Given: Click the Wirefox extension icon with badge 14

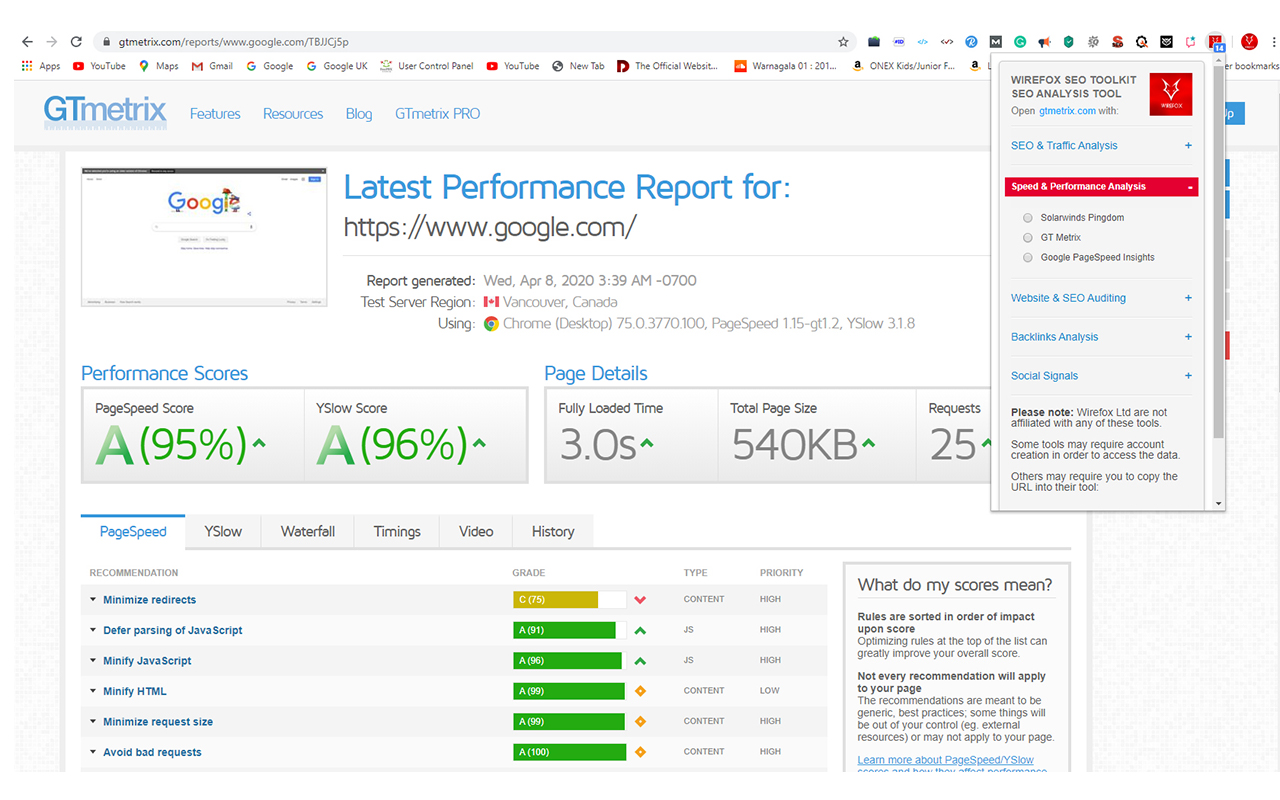Looking at the screenshot, I should click(1217, 42).
